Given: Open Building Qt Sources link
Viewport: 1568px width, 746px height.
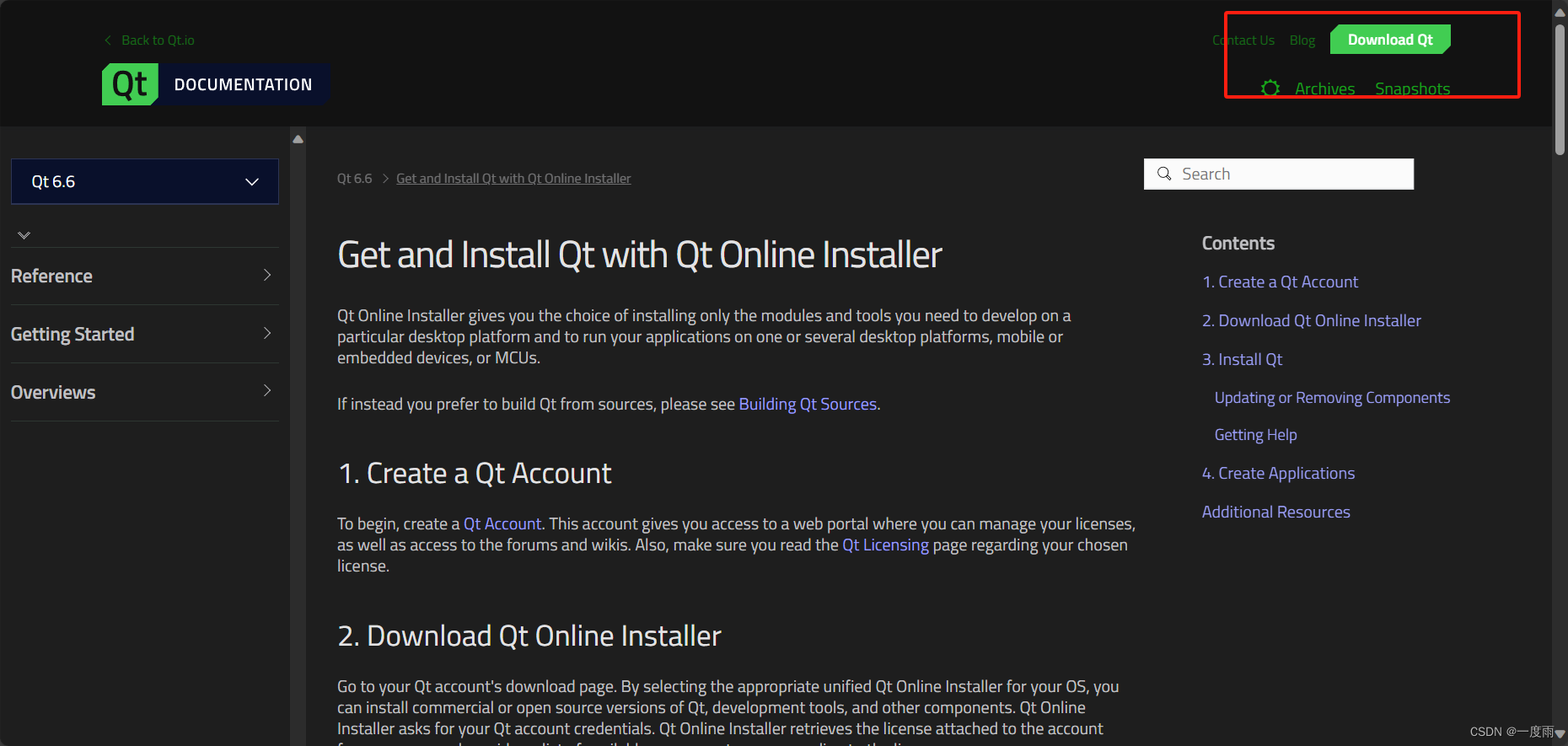Looking at the screenshot, I should coord(808,405).
